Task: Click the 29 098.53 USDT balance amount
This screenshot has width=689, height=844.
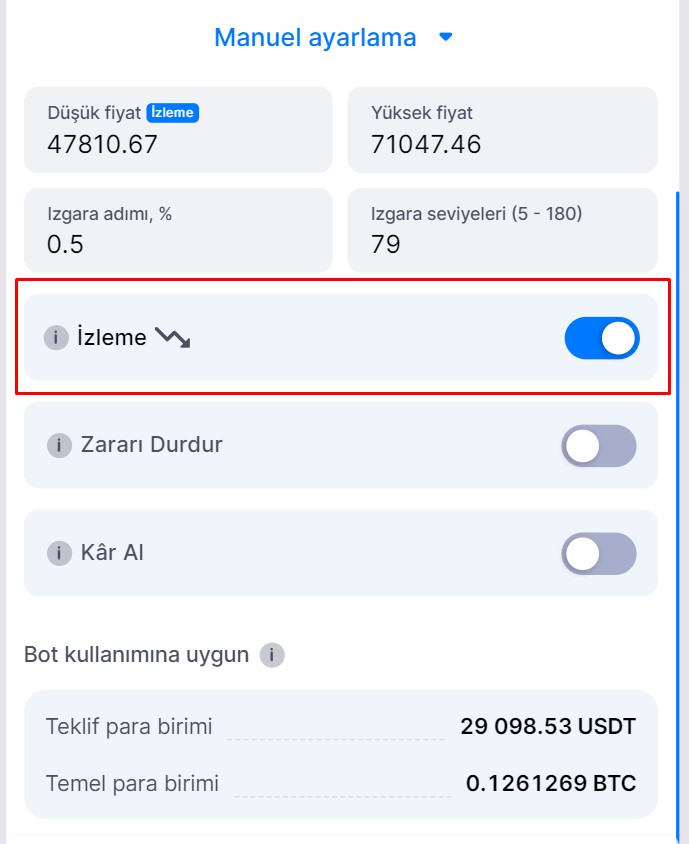Action: pos(547,726)
